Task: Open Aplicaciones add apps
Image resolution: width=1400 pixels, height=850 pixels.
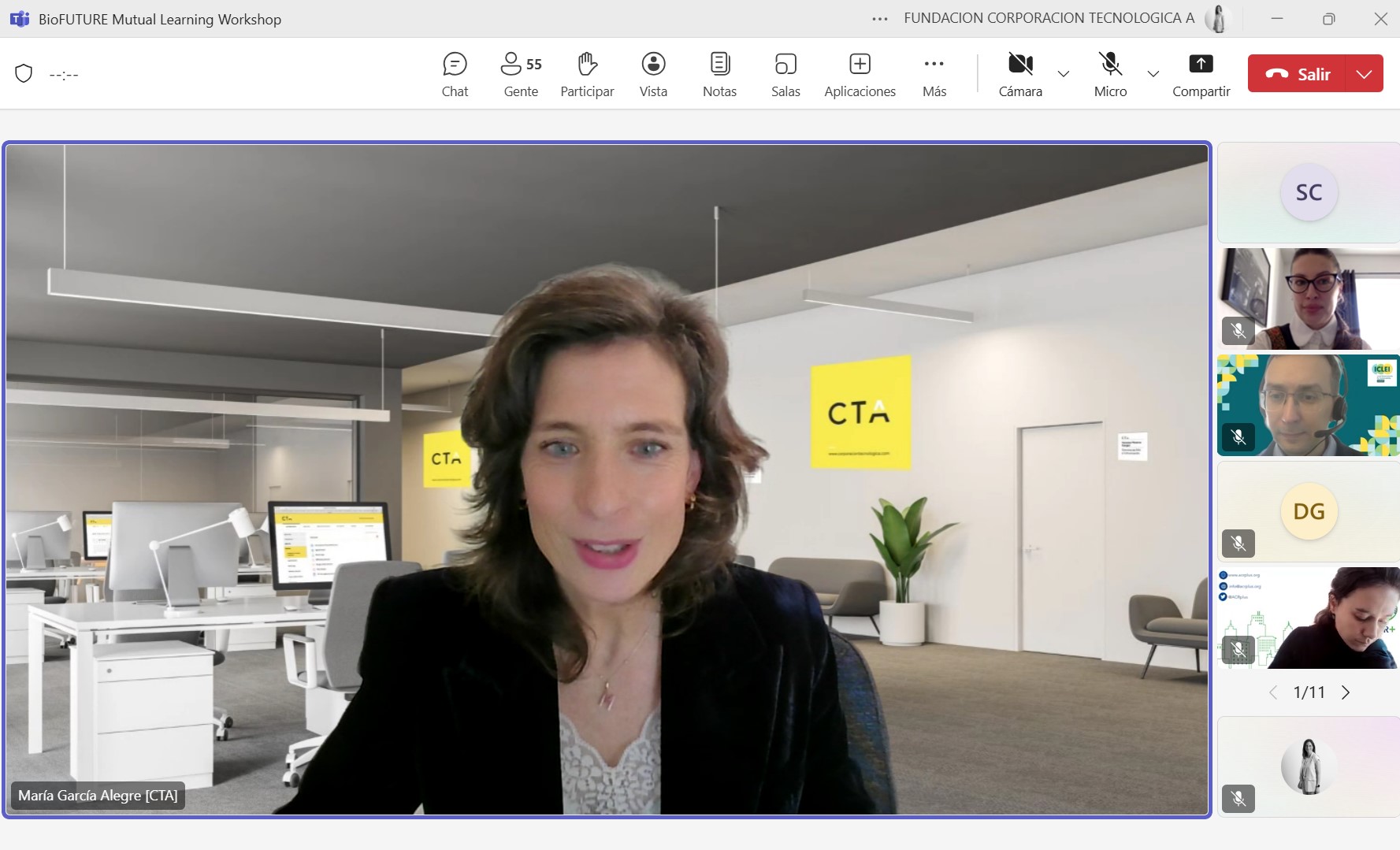Action: [860, 75]
